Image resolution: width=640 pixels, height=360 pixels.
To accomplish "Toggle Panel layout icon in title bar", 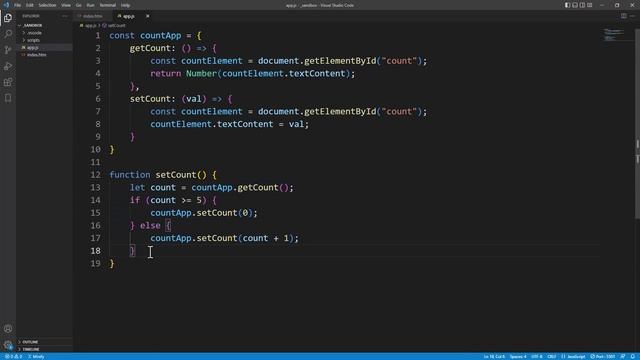I will [x=575, y=5].
